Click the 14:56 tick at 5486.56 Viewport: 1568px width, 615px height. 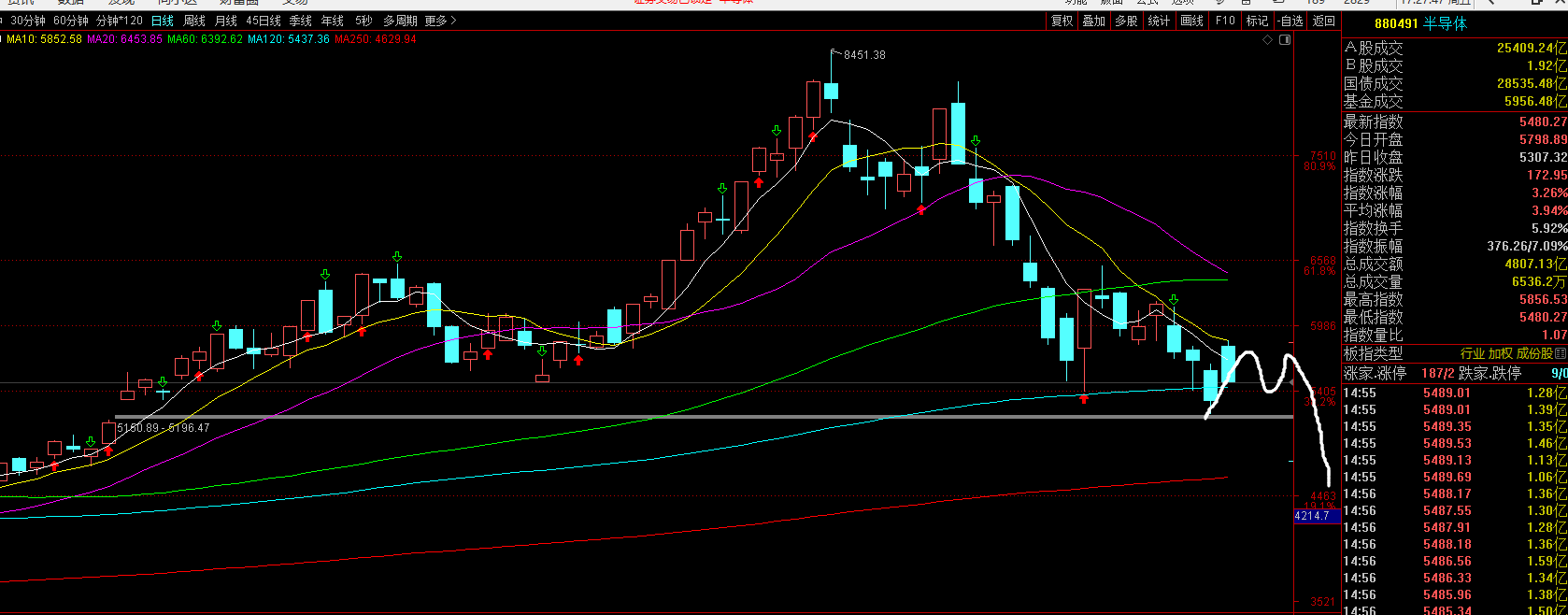(x=1455, y=561)
